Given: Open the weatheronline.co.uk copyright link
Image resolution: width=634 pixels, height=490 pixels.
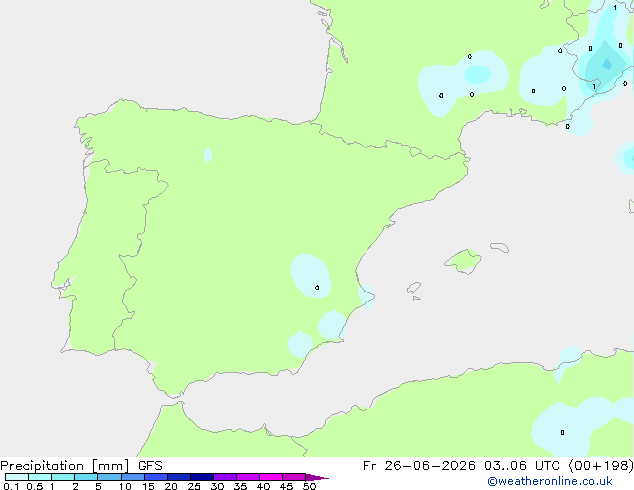Looking at the screenshot, I should [550, 481].
